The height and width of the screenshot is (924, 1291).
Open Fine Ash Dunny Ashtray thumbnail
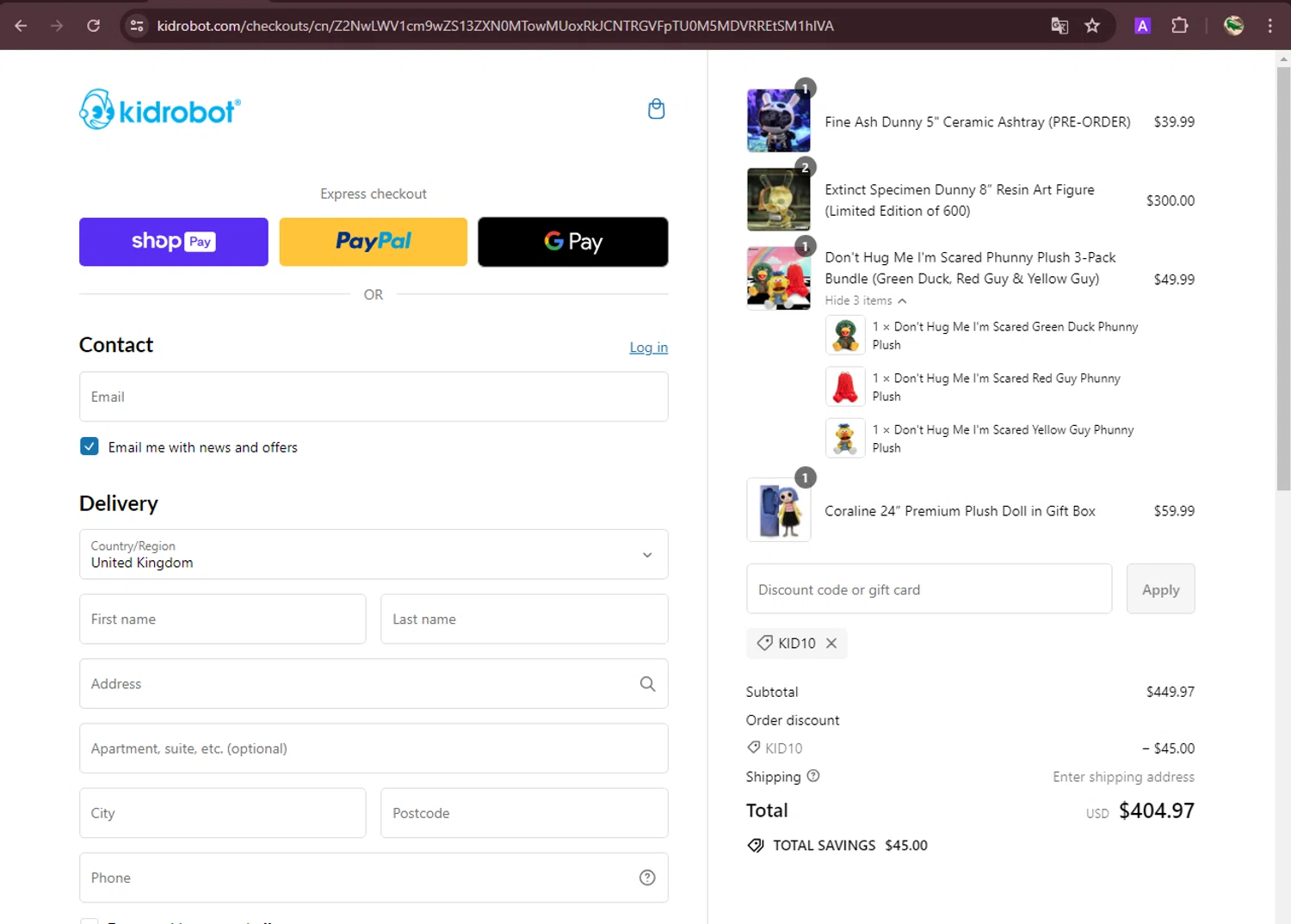(x=778, y=120)
